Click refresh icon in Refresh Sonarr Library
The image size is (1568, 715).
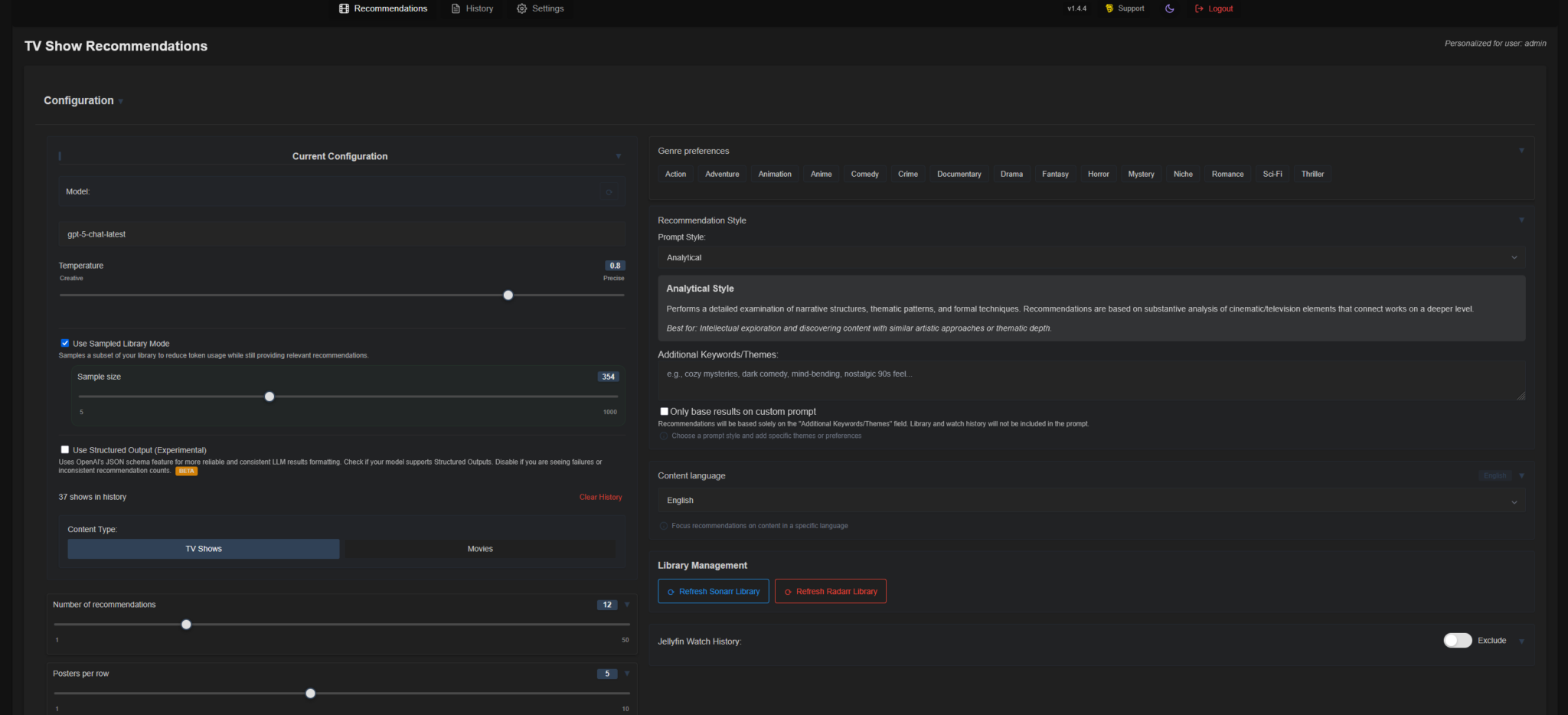(x=671, y=592)
